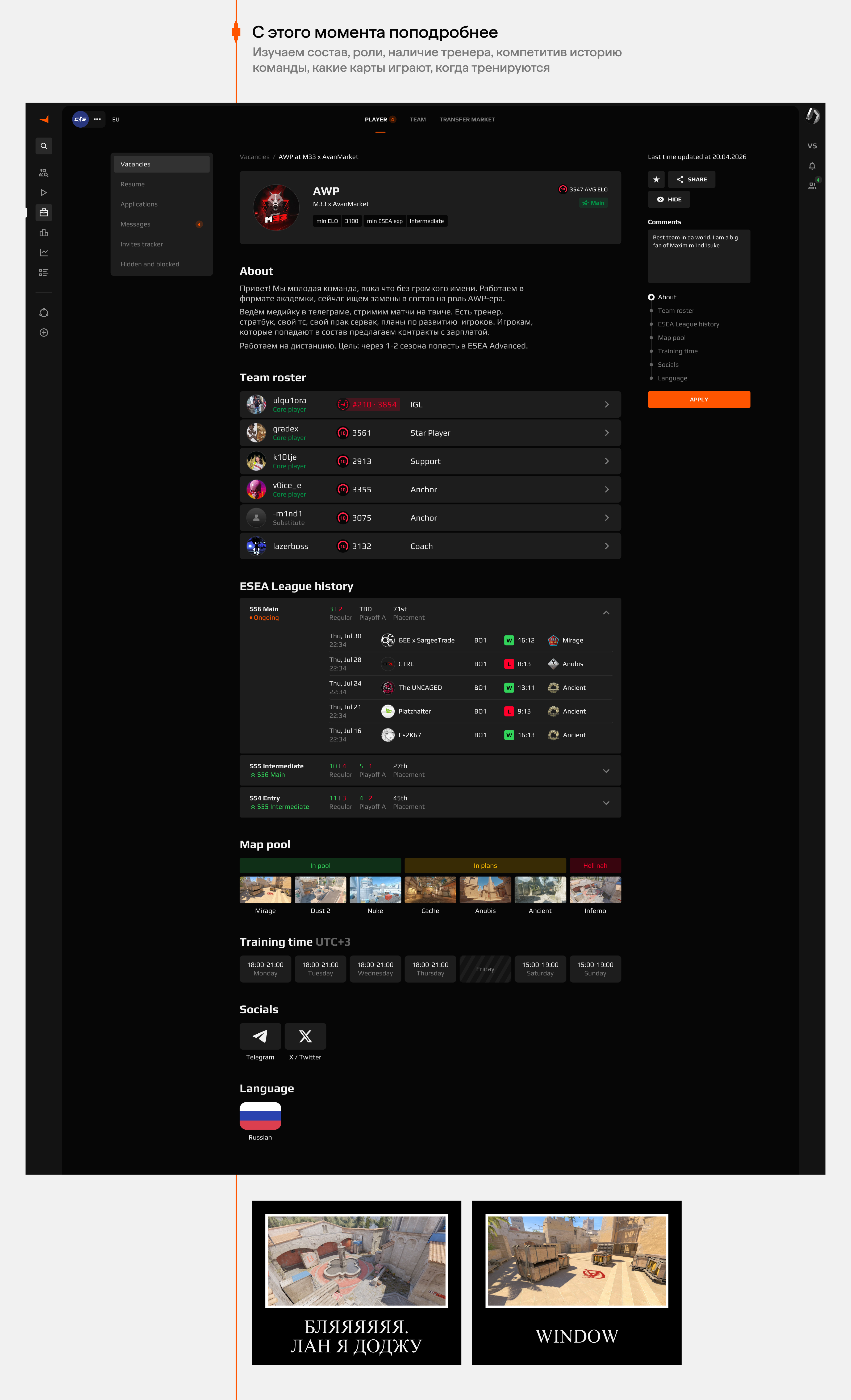The height and width of the screenshot is (1400, 851).
Task: Open the X / Twitter social icon
Action: point(305,1036)
